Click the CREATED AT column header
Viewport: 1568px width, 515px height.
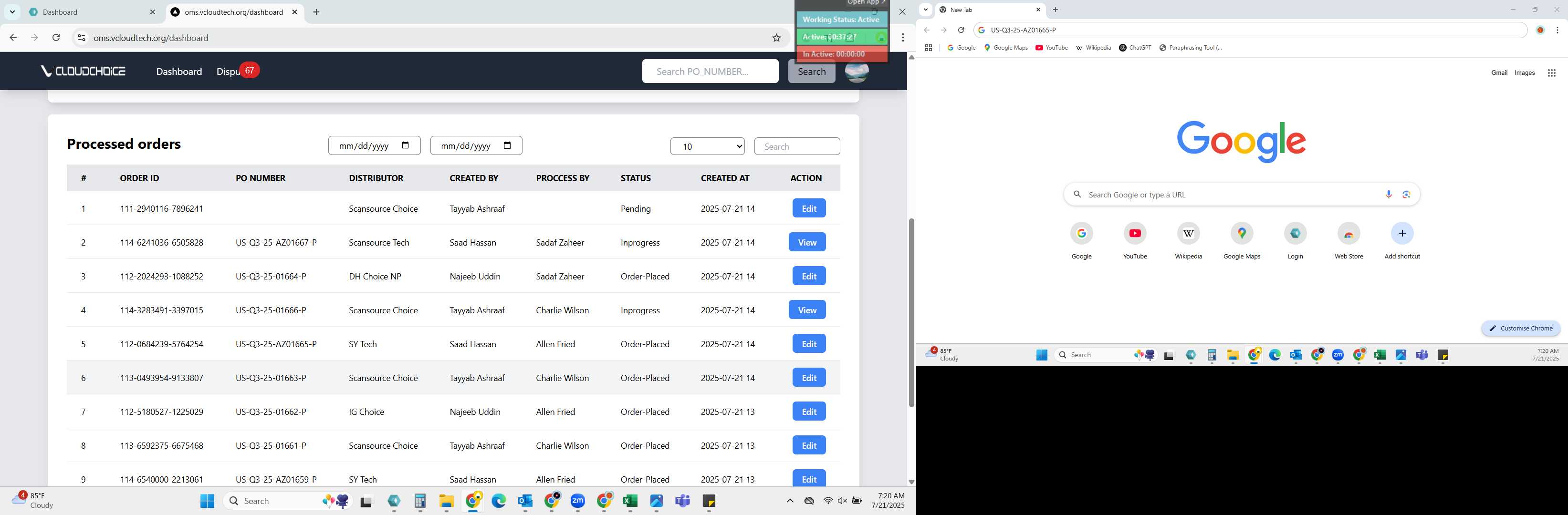coord(725,178)
